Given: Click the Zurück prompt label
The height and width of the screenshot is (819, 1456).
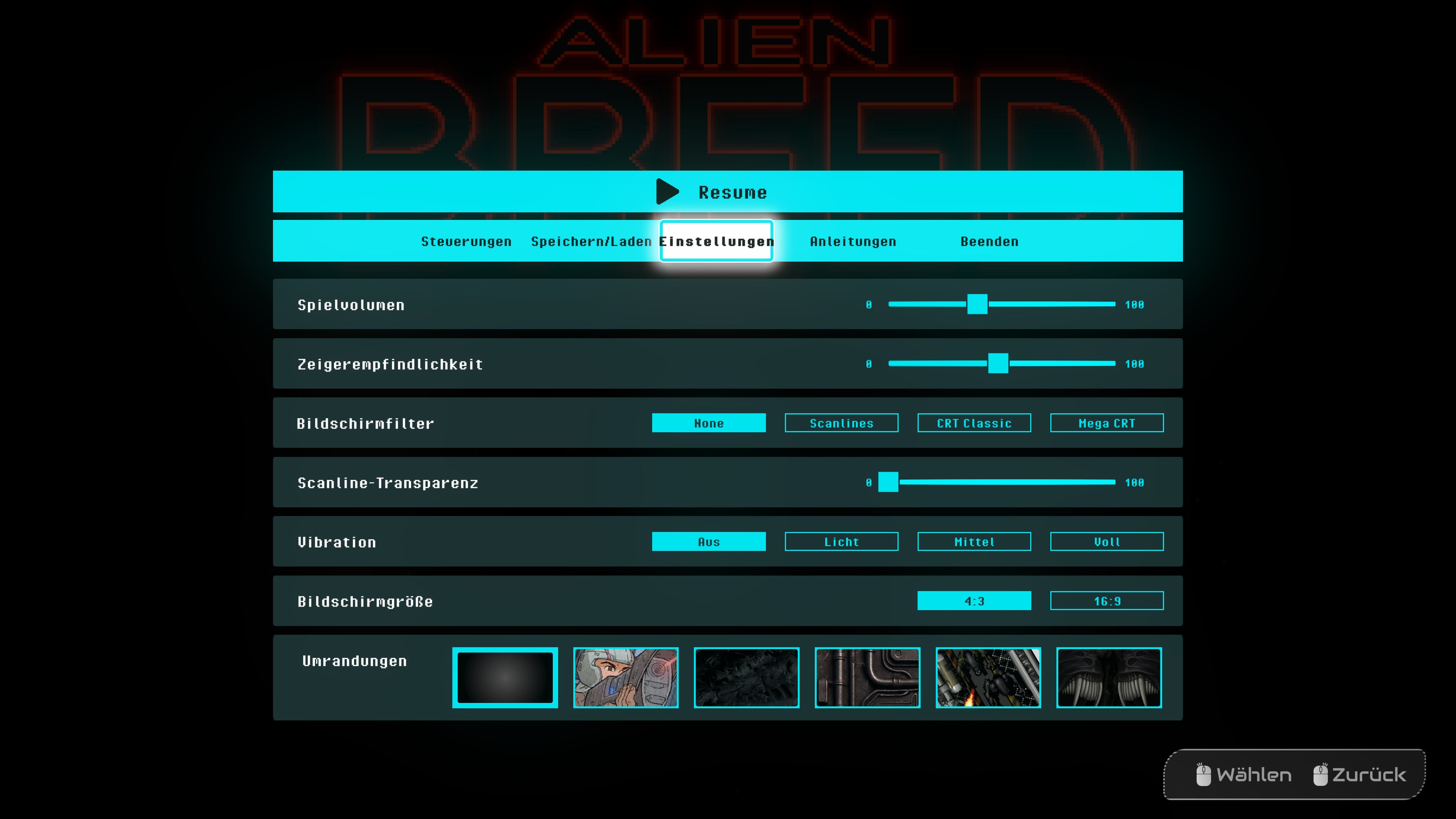Looking at the screenshot, I should pyautogui.click(x=1370, y=774).
